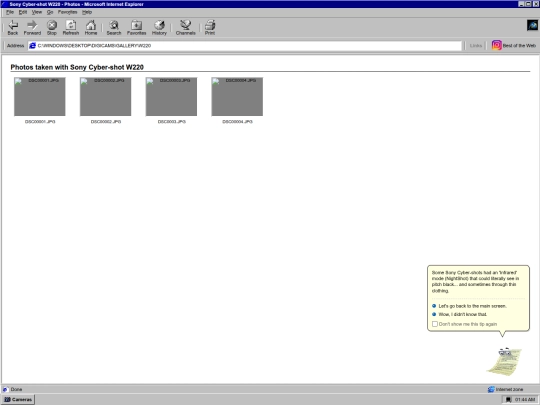
Task: Click the taskbar clock showing 01:44 AM
Action: 525,399
